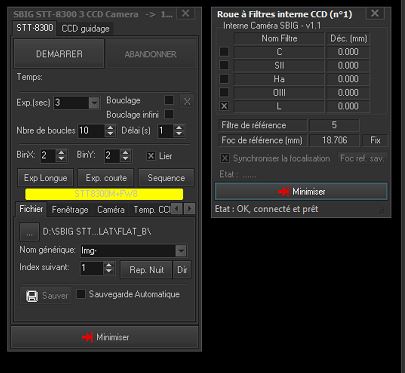
Task: Click the yellow STT8300M+FW8 bar
Action: [104, 194]
